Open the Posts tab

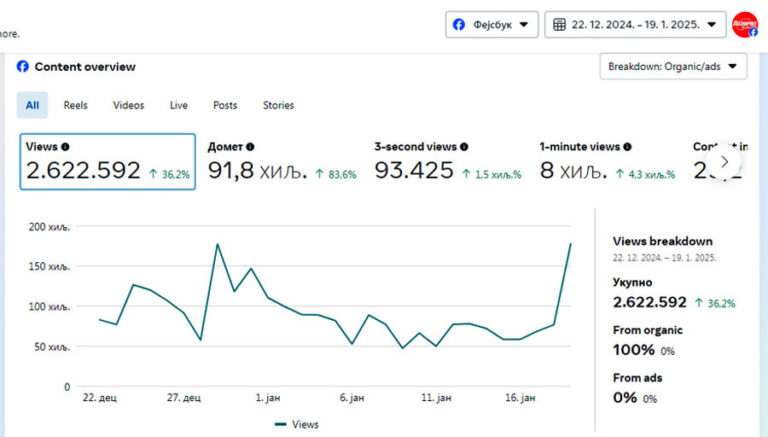(x=225, y=105)
